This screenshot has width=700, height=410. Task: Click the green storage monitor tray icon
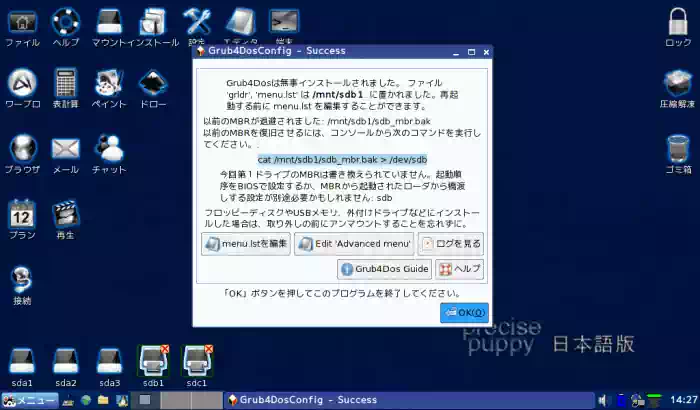pos(654,401)
